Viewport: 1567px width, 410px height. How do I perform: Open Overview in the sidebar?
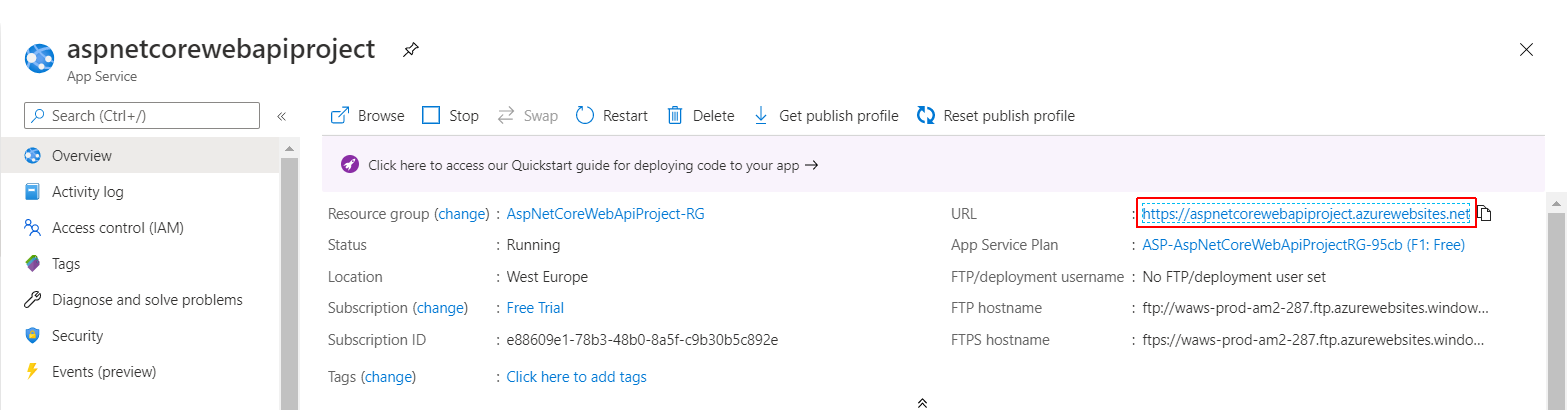pyautogui.click(x=140, y=156)
